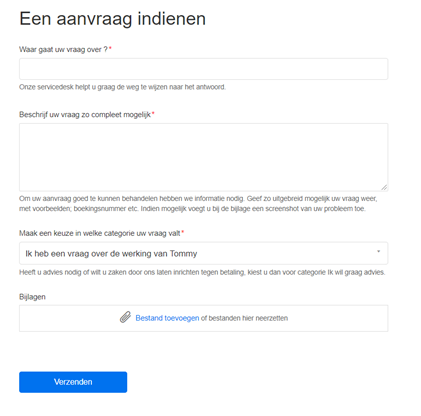Focus the 'Waar gaat uw vraag over ?' input field
The height and width of the screenshot is (416, 421).
(x=203, y=69)
